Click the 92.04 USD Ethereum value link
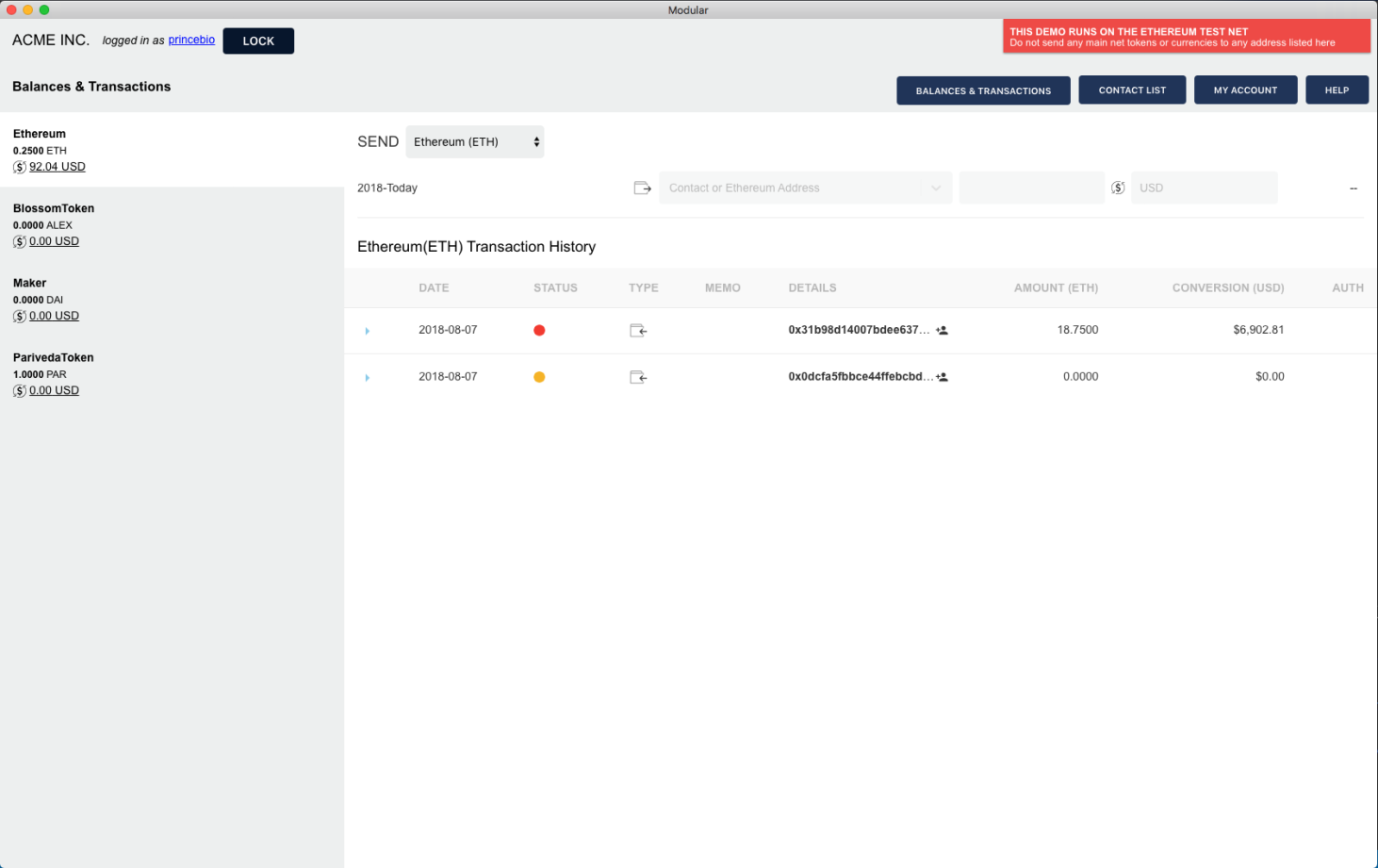The height and width of the screenshot is (868, 1378). point(57,167)
